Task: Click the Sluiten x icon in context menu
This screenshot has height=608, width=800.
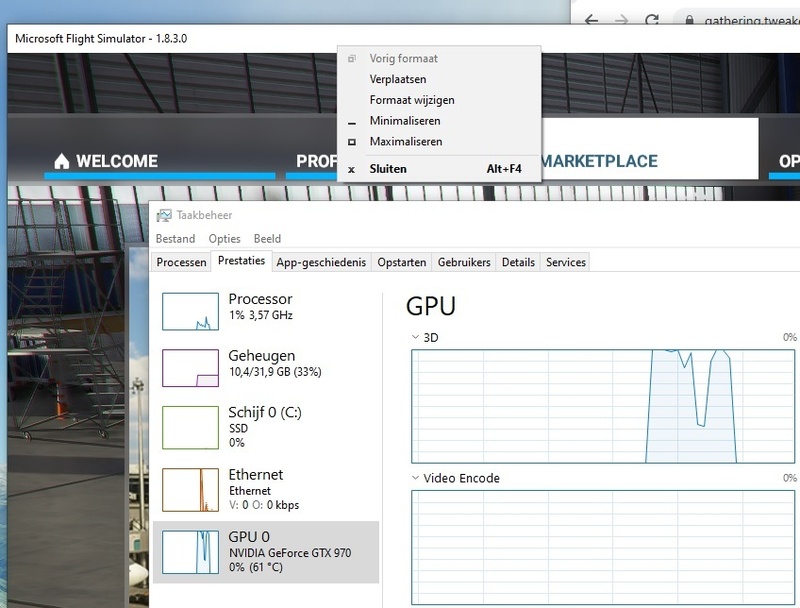Action: (x=352, y=169)
